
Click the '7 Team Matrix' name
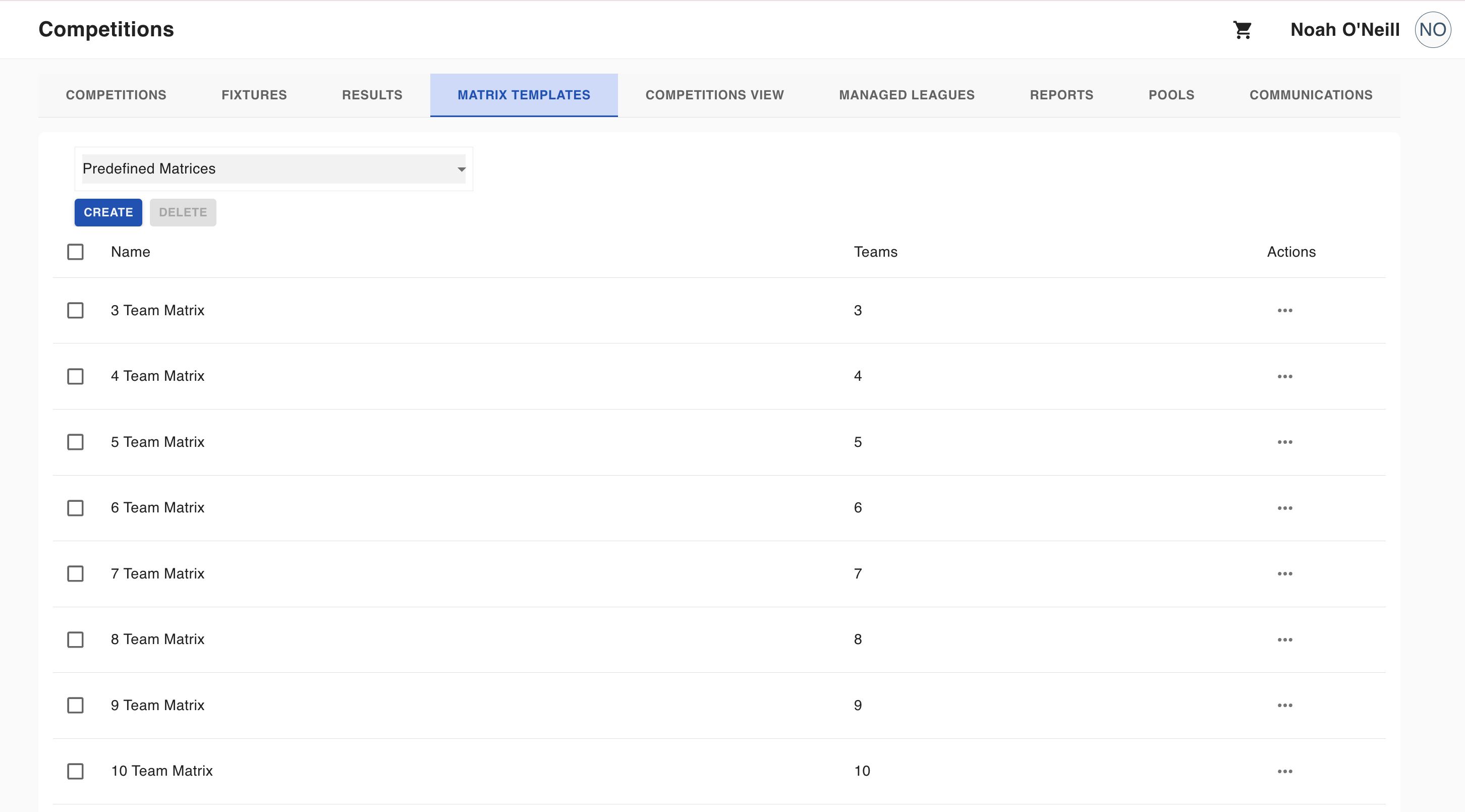(157, 573)
